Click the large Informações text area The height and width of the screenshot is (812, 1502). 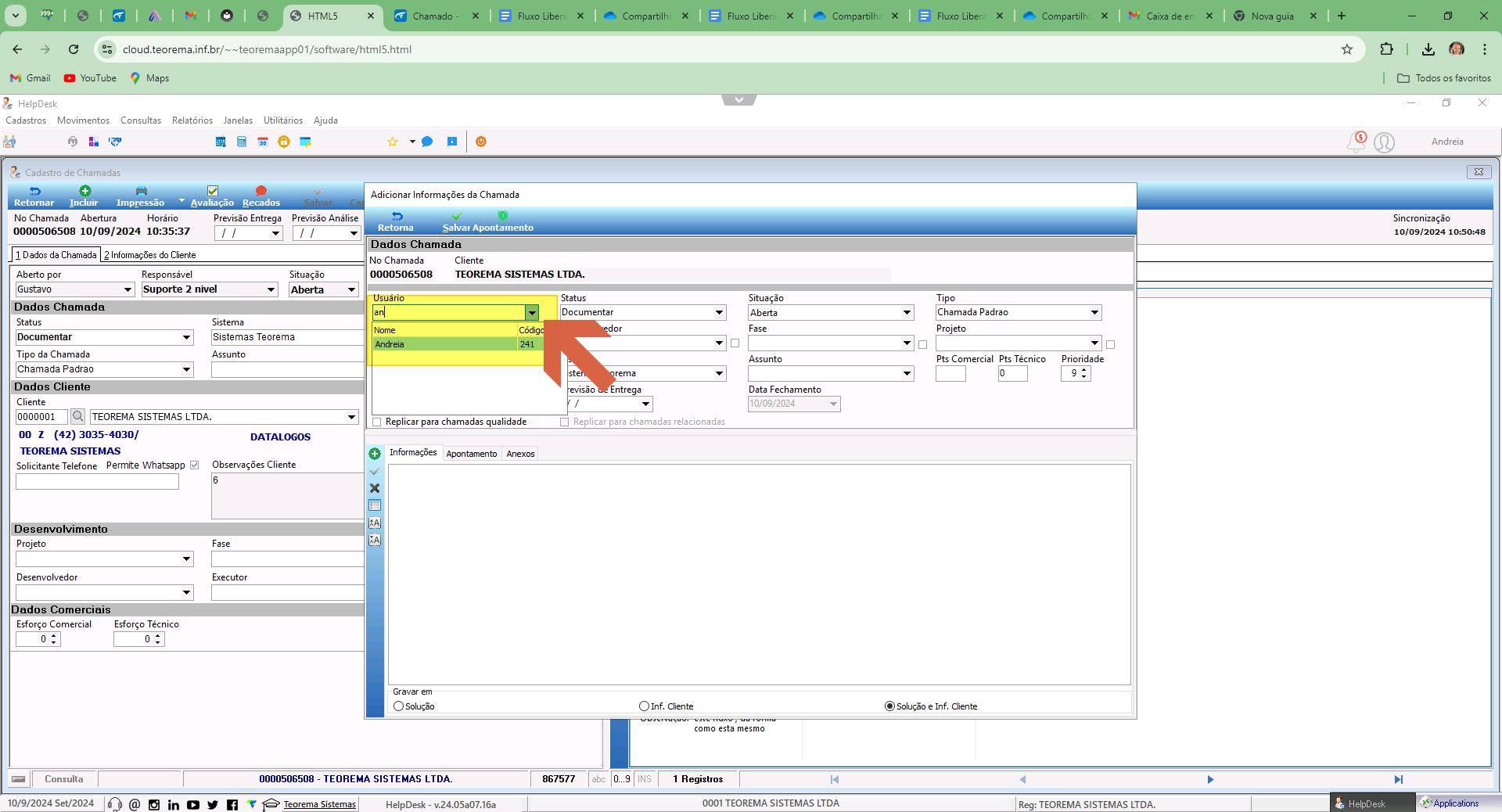pyautogui.click(x=759, y=575)
